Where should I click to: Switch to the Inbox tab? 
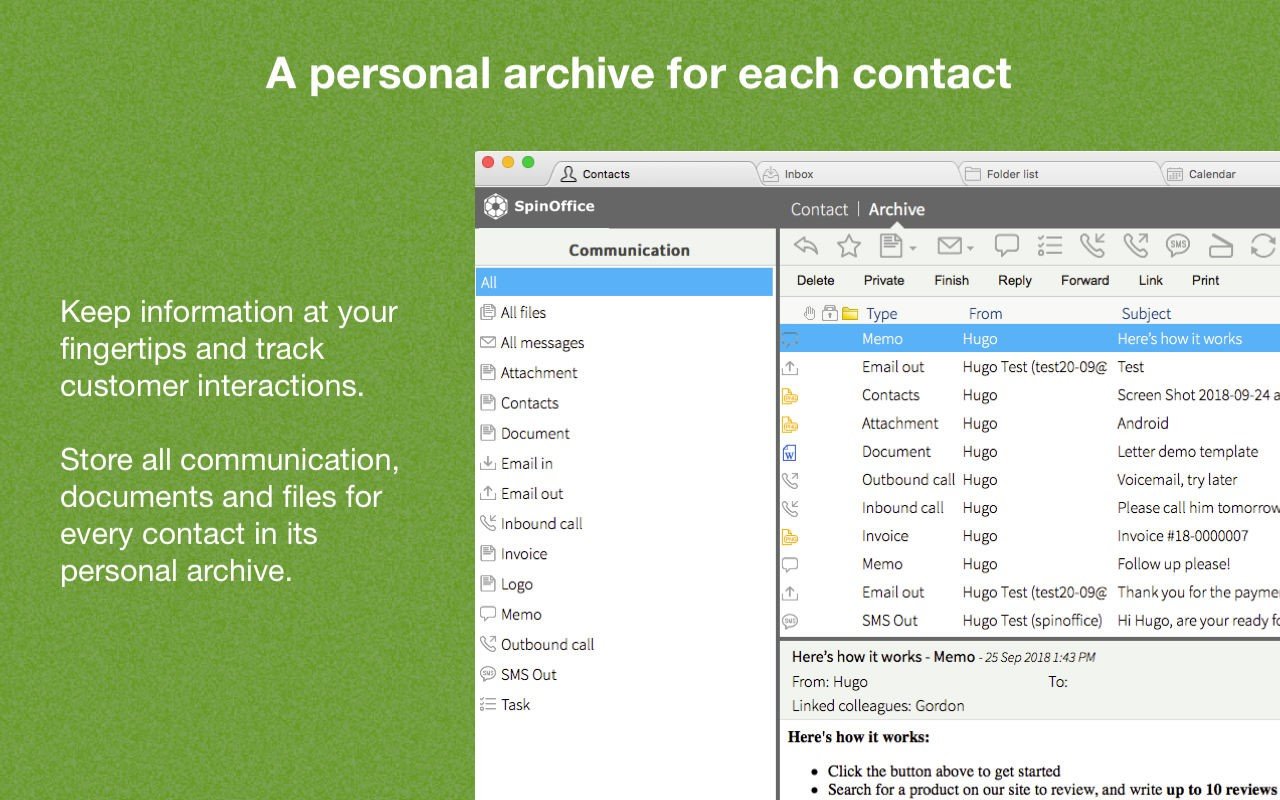point(858,174)
